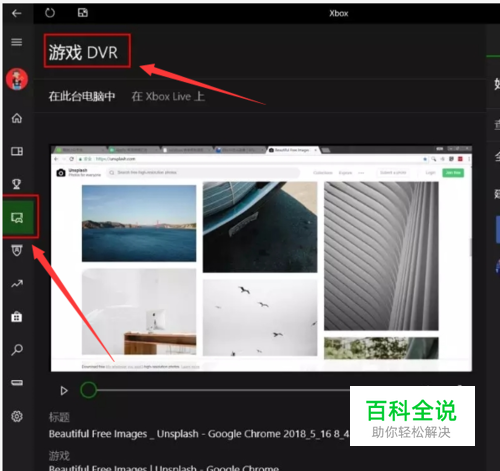Click the clip title text Beautiful Free Images

click(x=199, y=434)
